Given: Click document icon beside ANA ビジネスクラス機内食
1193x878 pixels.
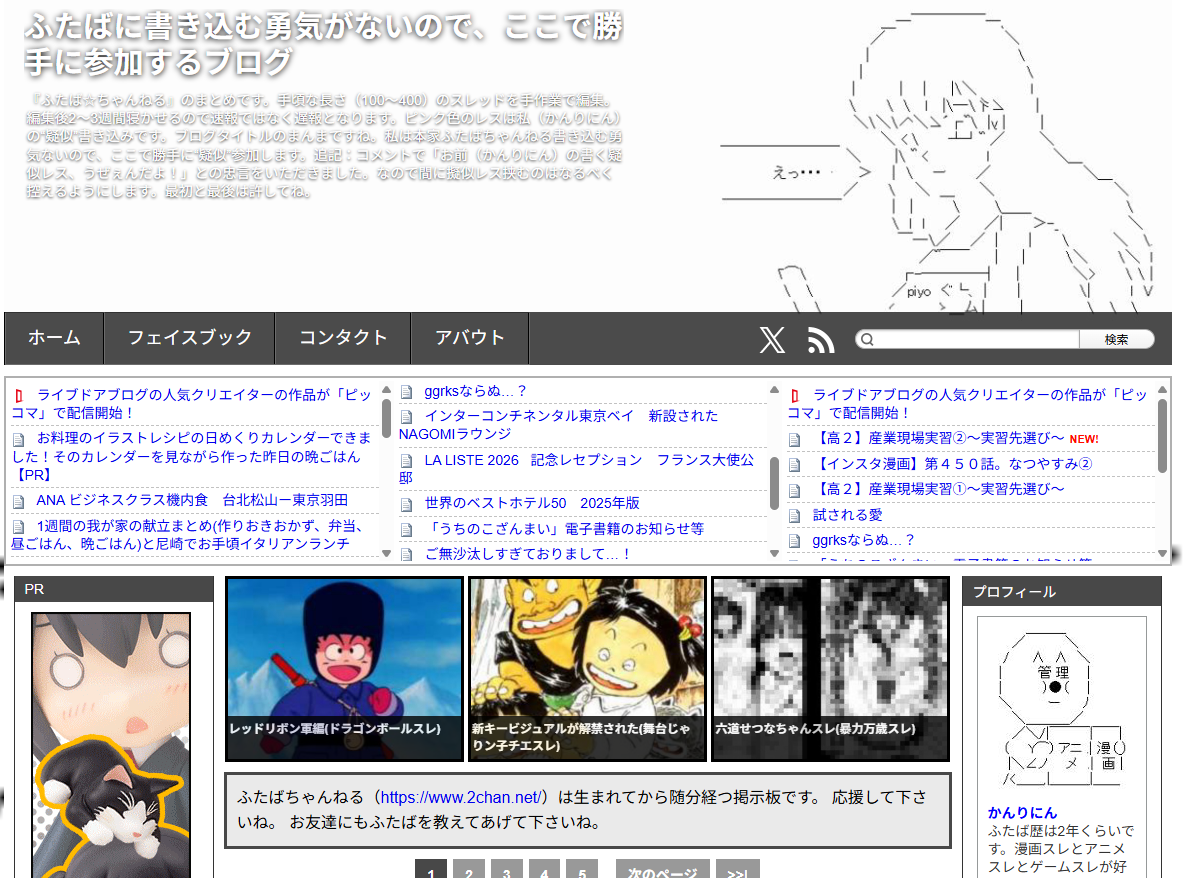Looking at the screenshot, I should [19, 501].
